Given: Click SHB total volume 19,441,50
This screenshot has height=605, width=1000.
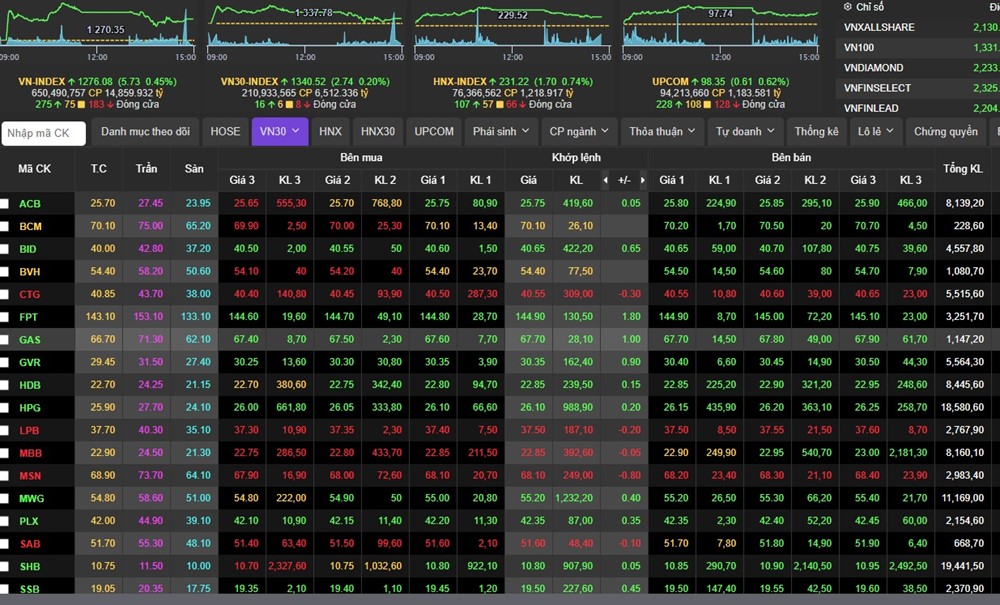Looking at the screenshot, I should [x=962, y=566].
